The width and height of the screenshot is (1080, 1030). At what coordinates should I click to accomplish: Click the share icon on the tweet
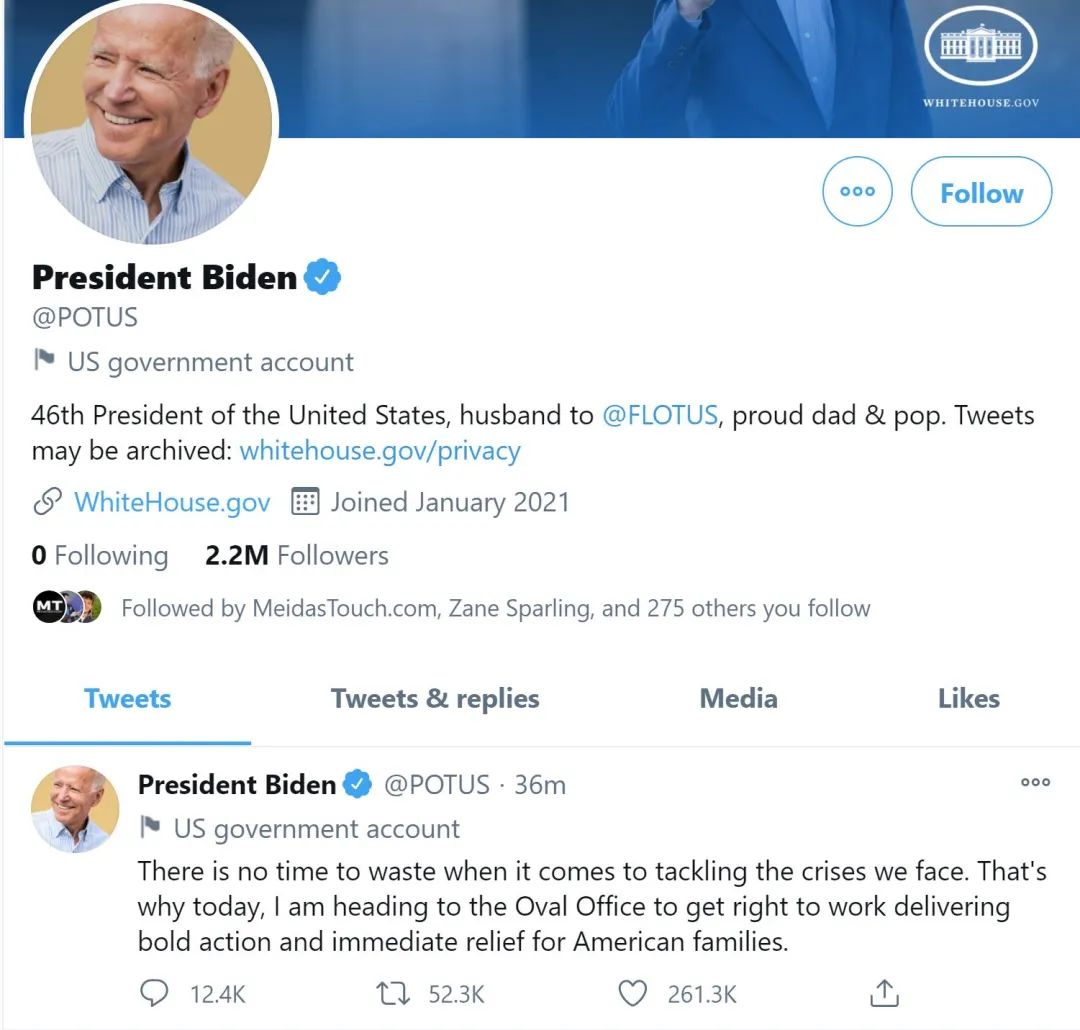(x=884, y=993)
